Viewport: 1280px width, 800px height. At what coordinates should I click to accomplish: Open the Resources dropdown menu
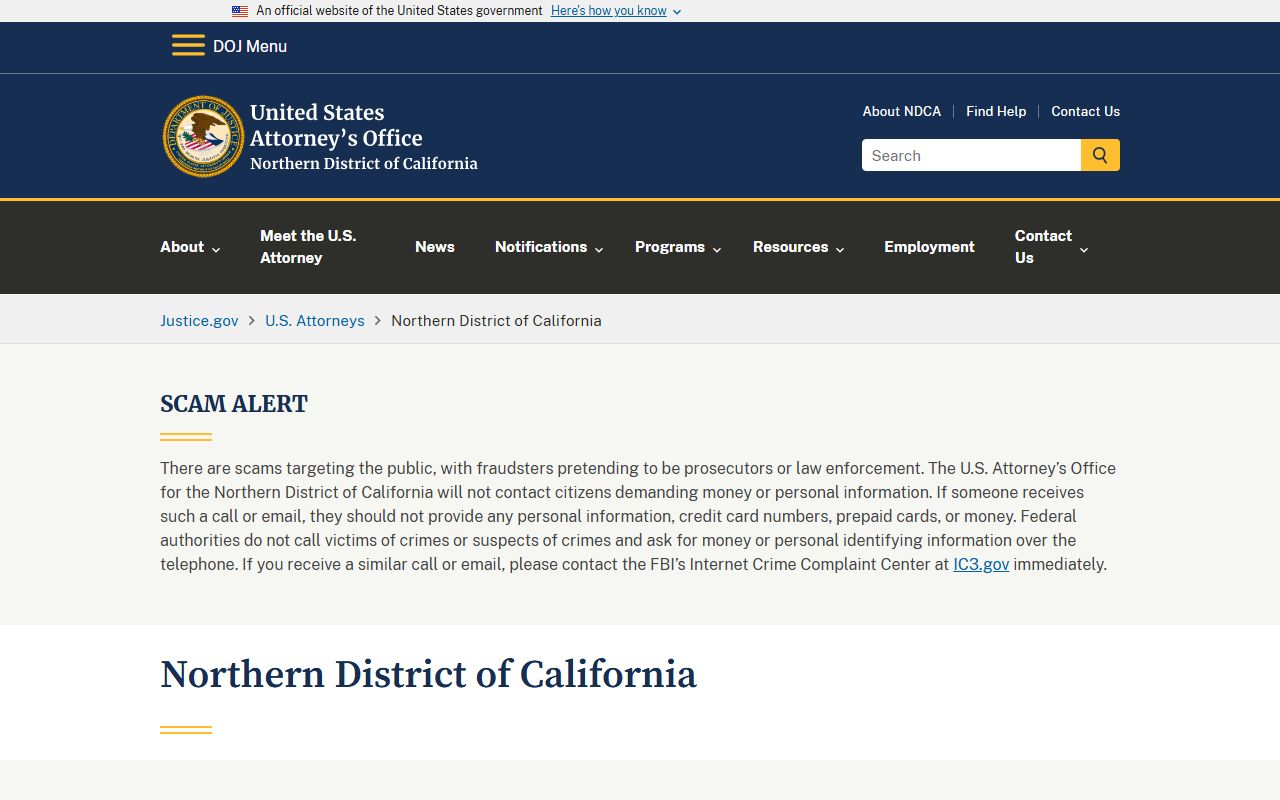tap(798, 247)
